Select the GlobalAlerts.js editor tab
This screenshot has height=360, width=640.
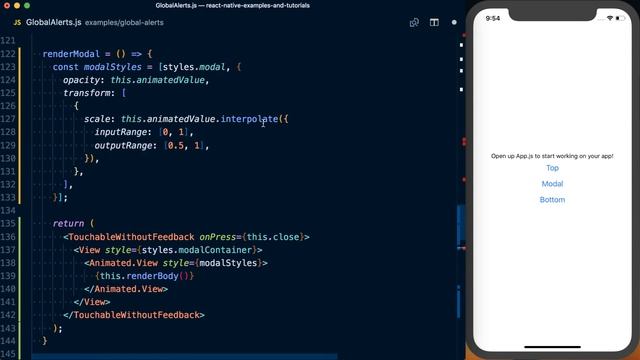(x=53, y=22)
